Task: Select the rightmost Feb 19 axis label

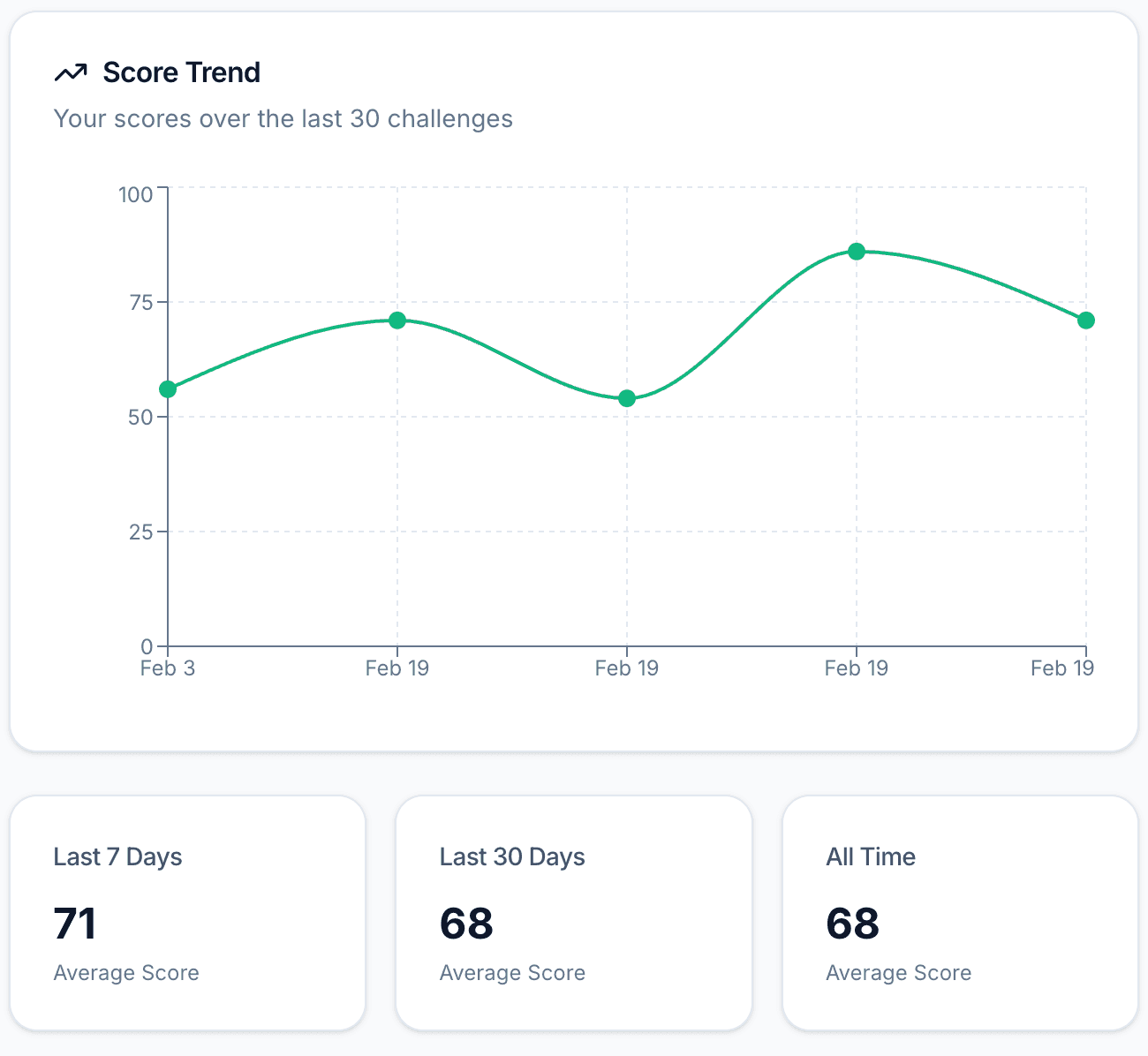Action: 1062,668
